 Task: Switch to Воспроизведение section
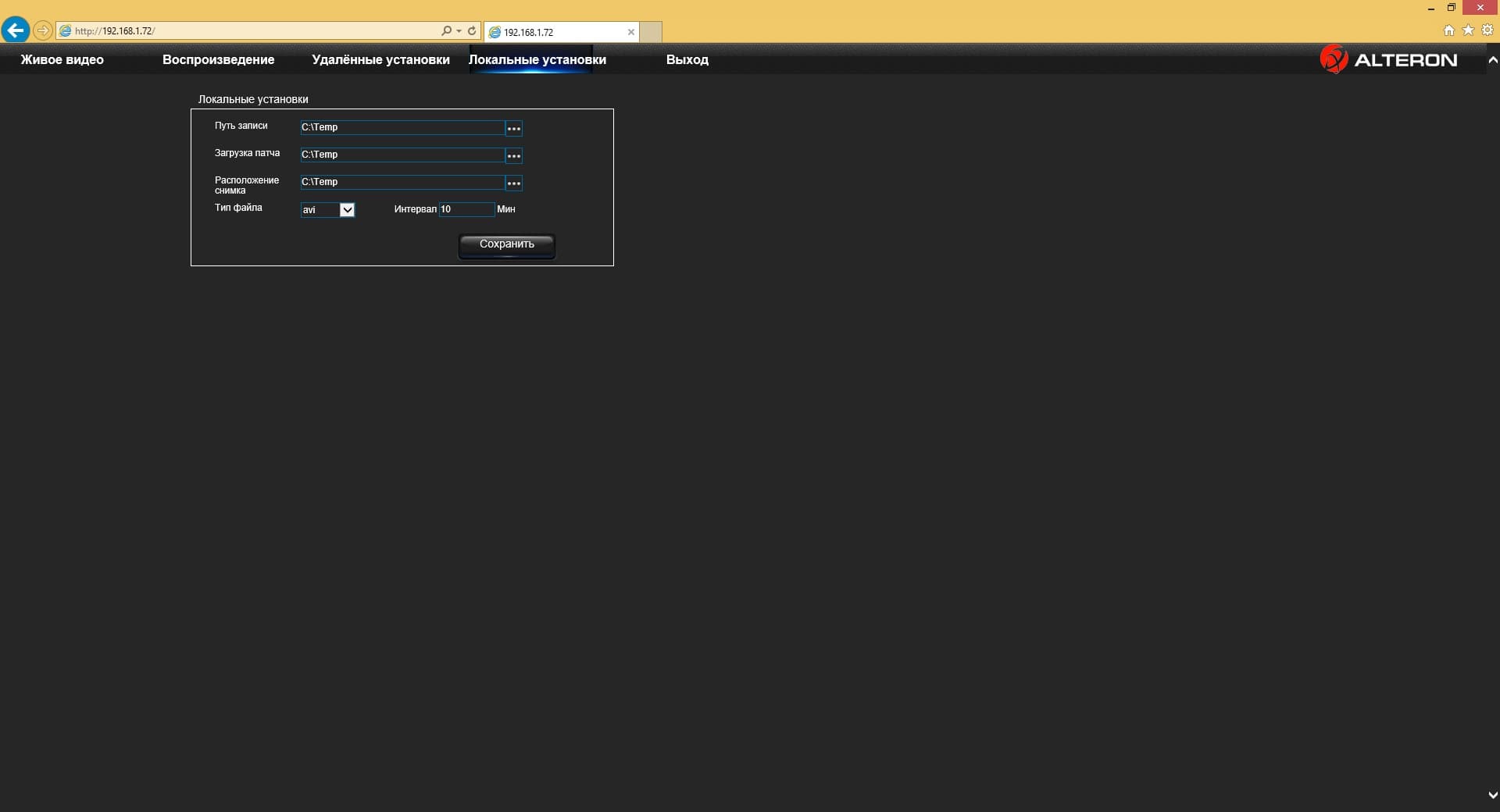pos(218,59)
